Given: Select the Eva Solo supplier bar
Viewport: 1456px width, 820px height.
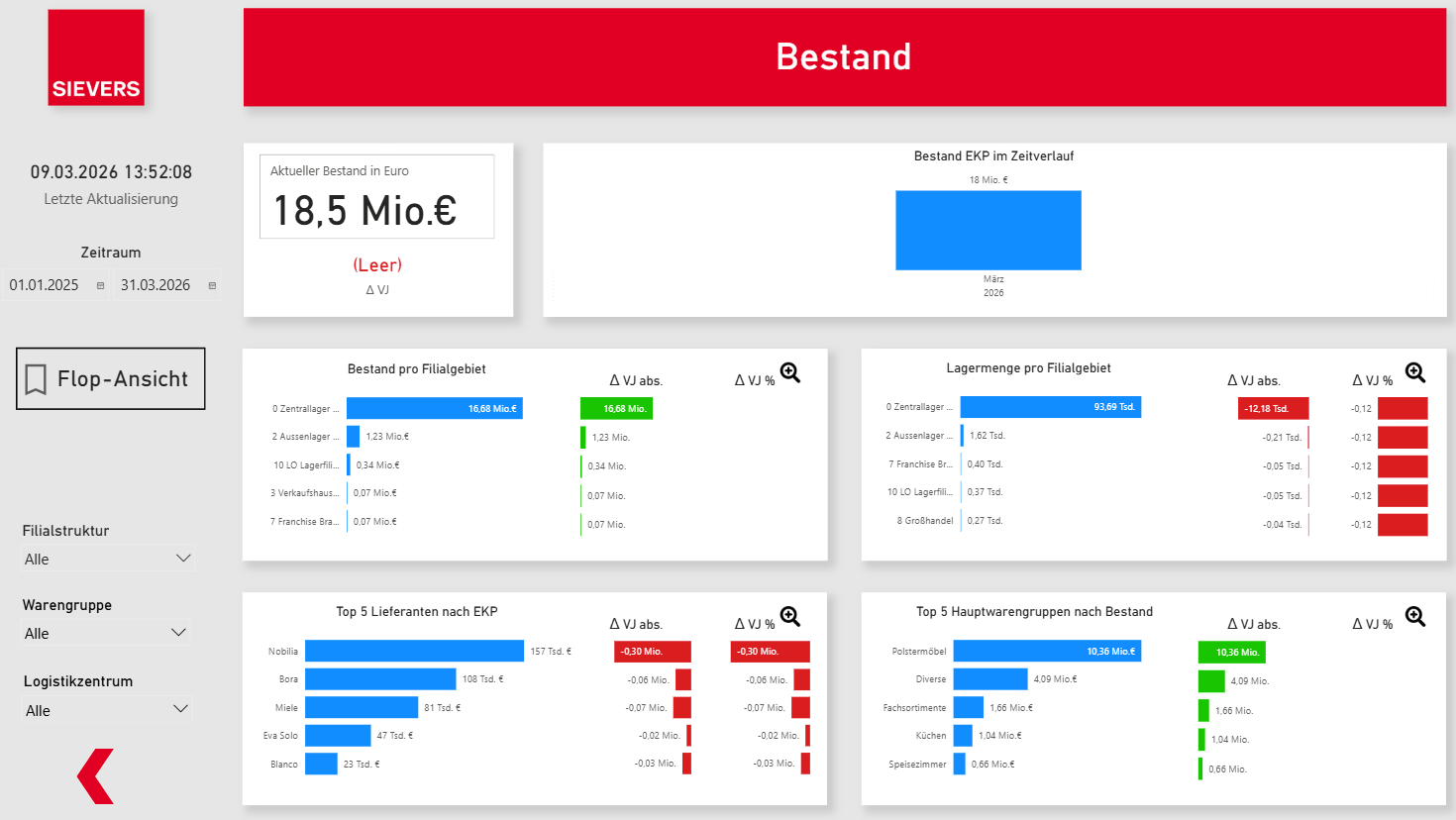Looking at the screenshot, I should click(x=338, y=736).
